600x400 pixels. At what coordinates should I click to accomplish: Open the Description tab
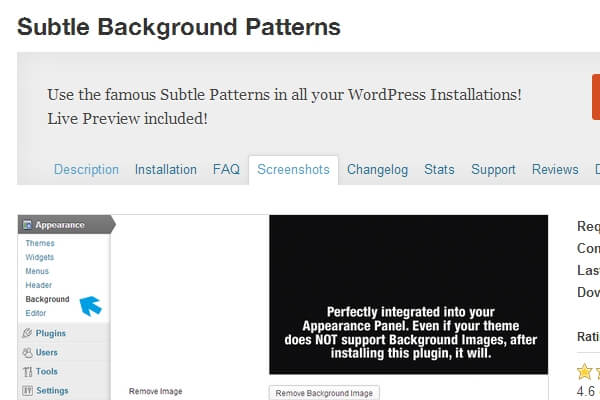86,170
